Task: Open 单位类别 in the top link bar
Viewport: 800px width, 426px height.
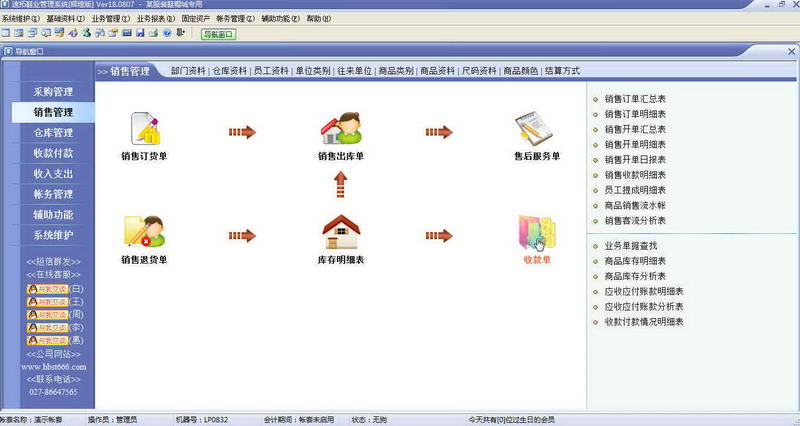Action: [x=313, y=71]
